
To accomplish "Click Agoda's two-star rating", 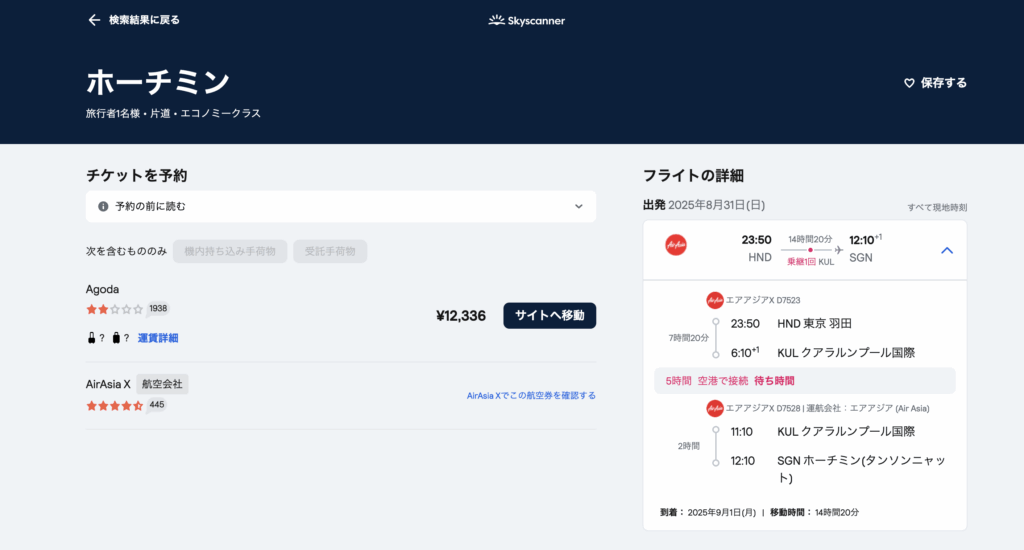I will 114,310.
